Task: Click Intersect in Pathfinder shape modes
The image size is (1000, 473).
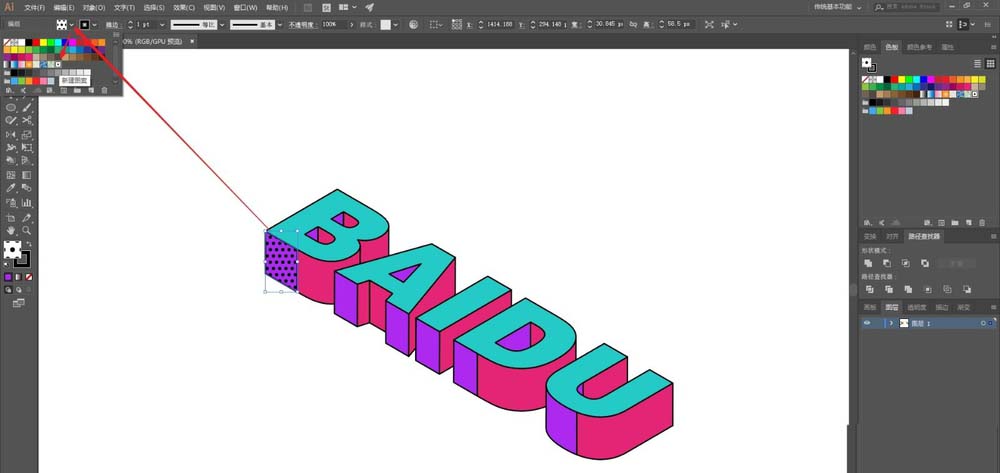Action: pyautogui.click(x=906, y=263)
